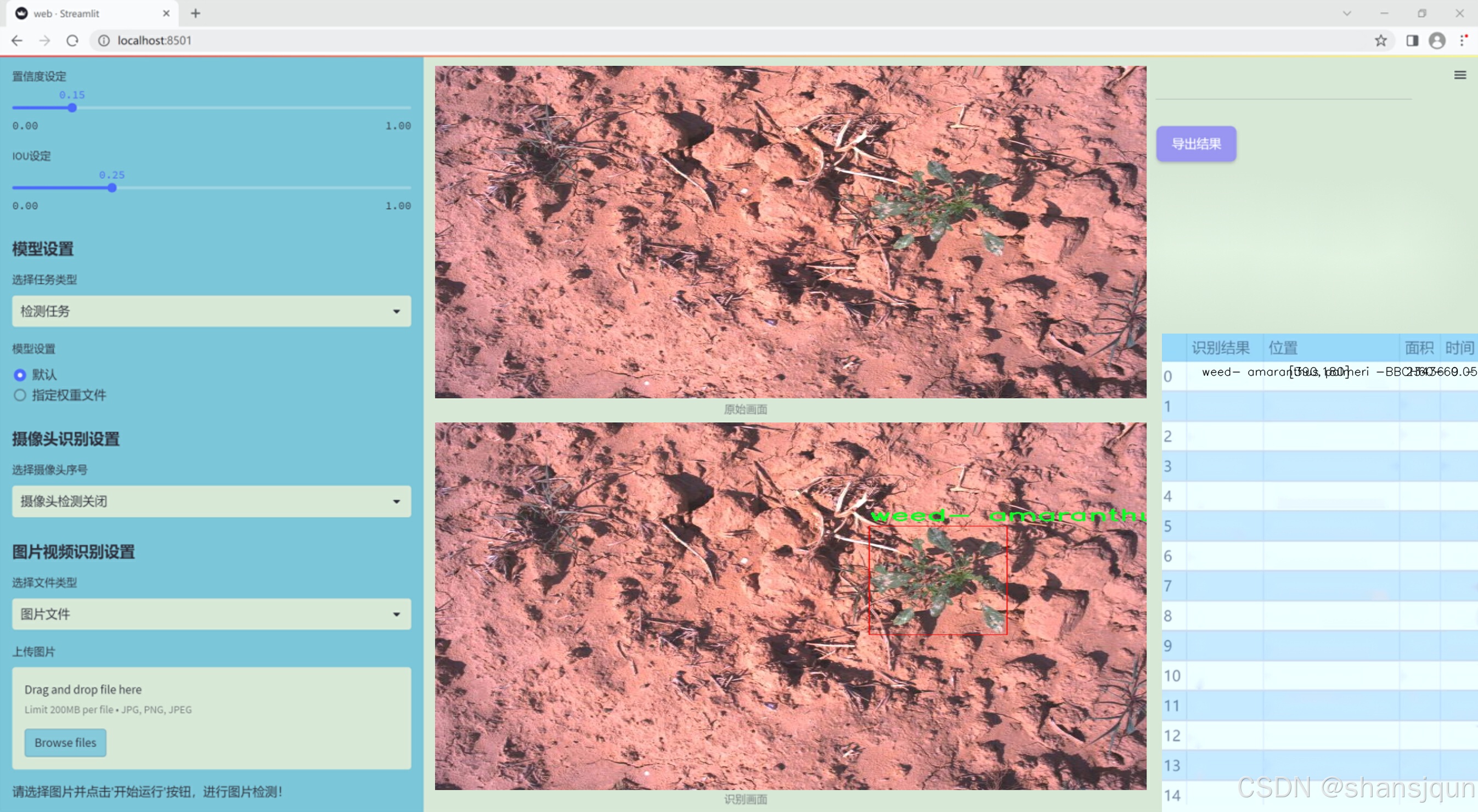Open the Chrome three-dot menu
The width and height of the screenshot is (1478, 812).
click(x=1462, y=41)
